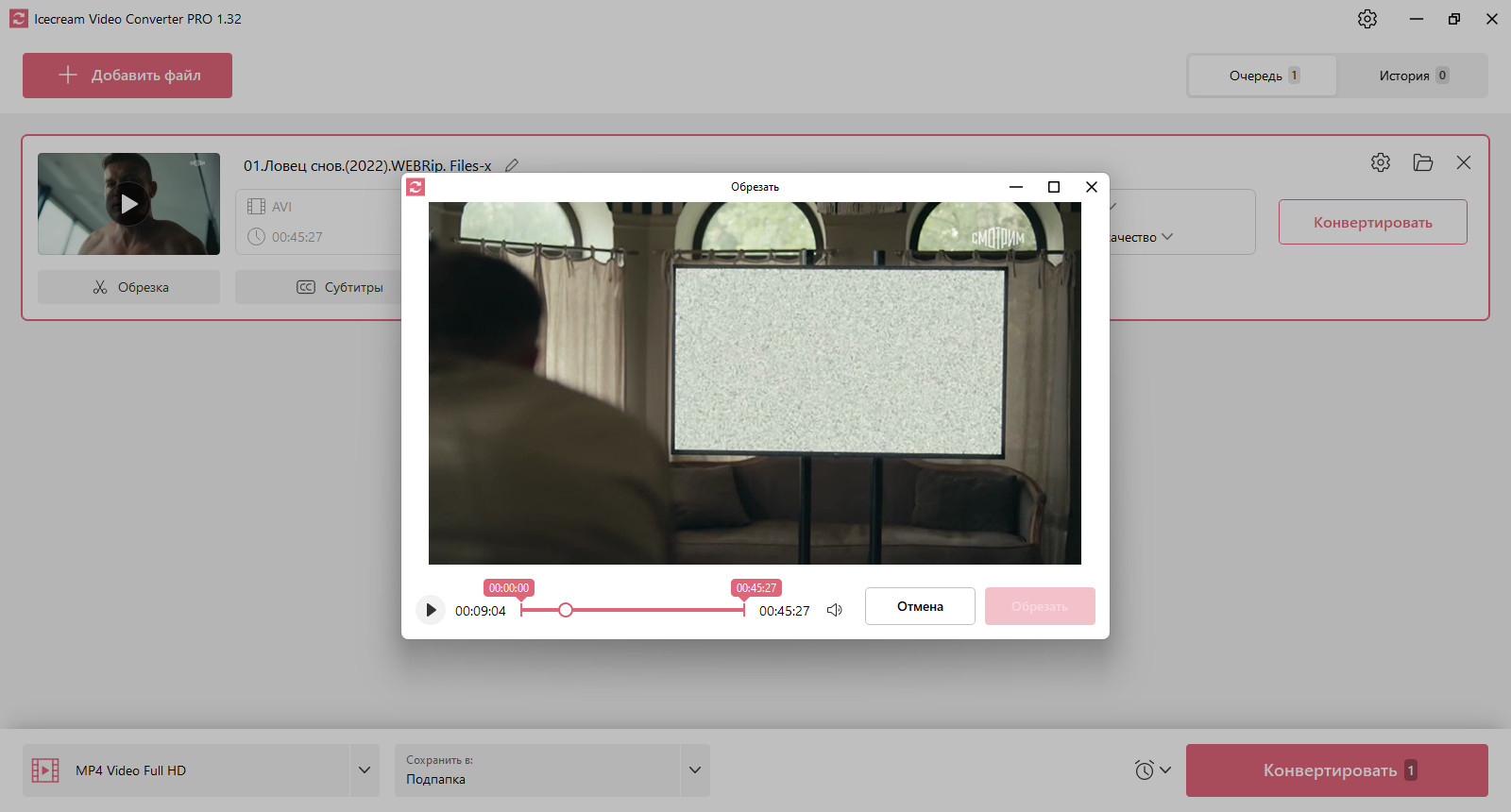Open the Субтитры subtitles option
The image size is (1511, 812).
(x=340, y=287)
